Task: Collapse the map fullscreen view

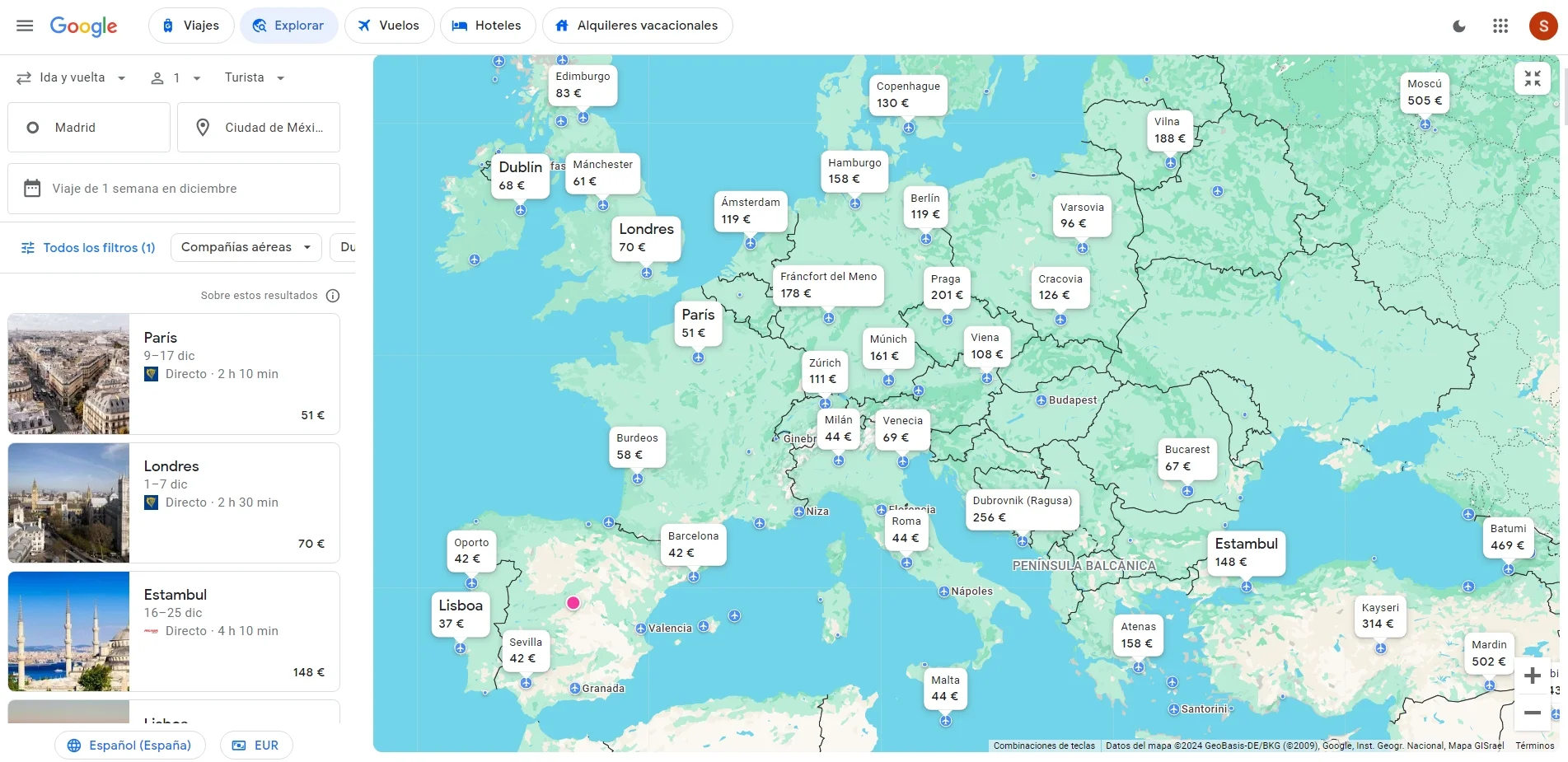Action: [x=1532, y=79]
